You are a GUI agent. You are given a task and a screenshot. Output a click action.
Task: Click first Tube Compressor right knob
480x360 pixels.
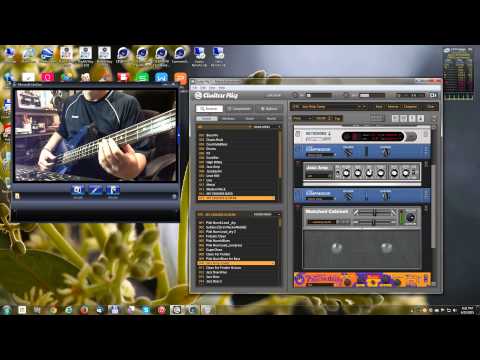[x=386, y=153]
